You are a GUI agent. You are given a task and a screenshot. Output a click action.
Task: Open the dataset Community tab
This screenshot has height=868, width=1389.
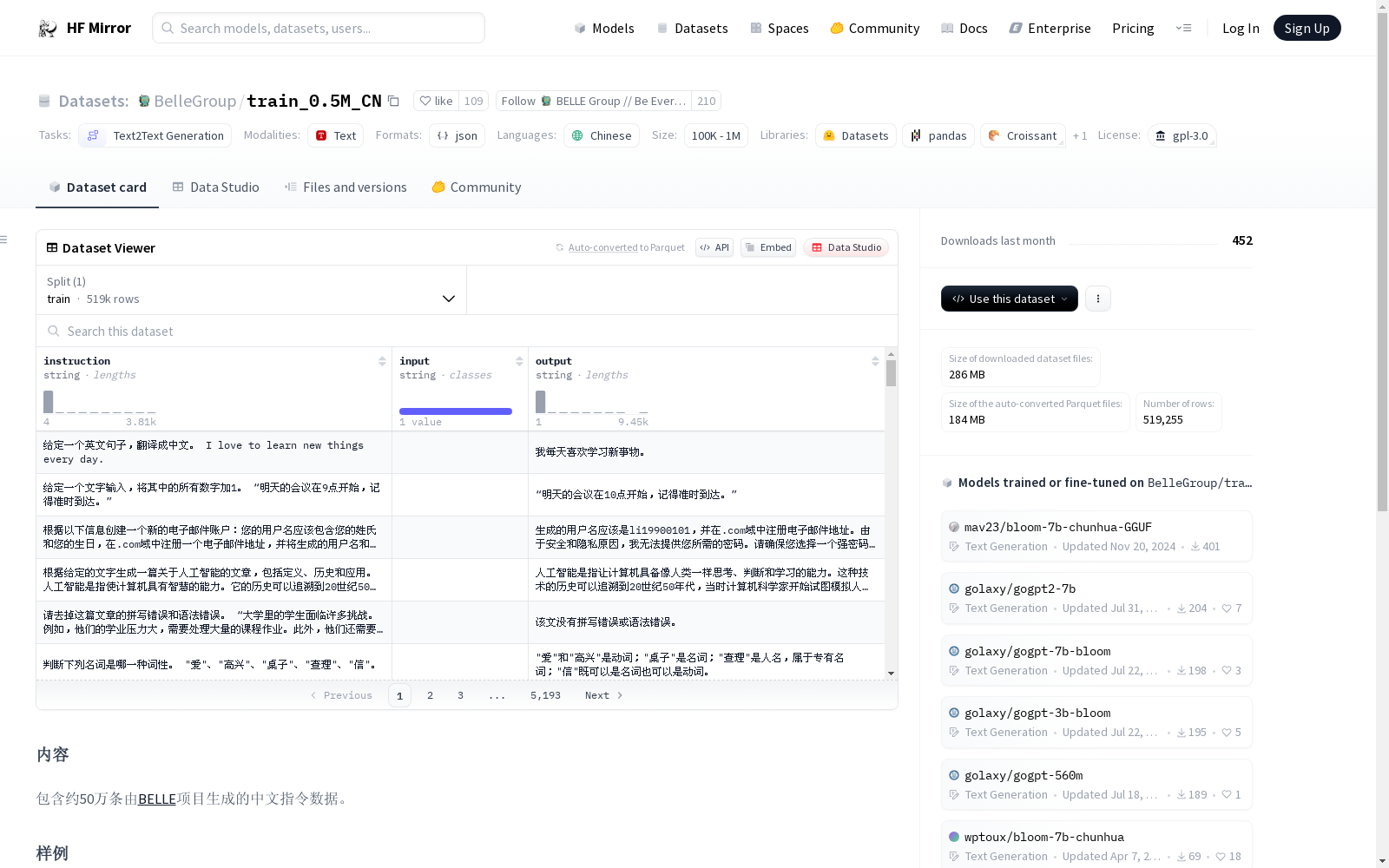(477, 187)
